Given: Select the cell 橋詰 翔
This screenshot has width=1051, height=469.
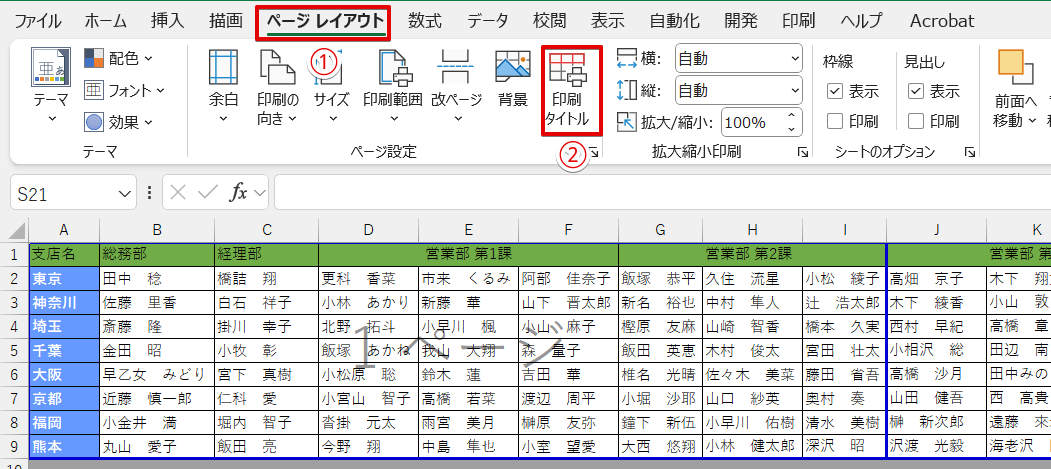Looking at the screenshot, I should [x=267, y=278].
